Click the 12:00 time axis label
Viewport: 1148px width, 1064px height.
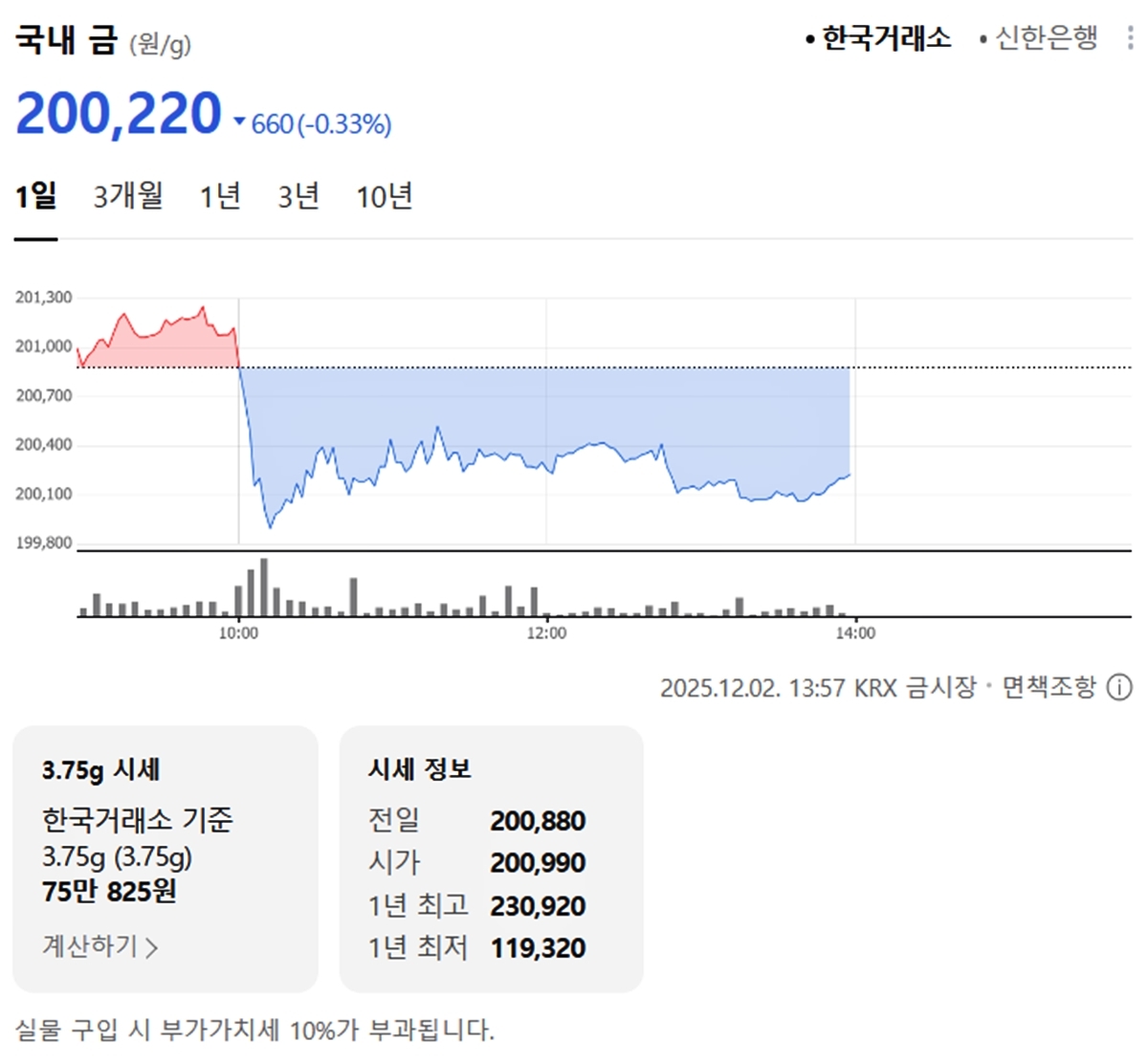546,632
